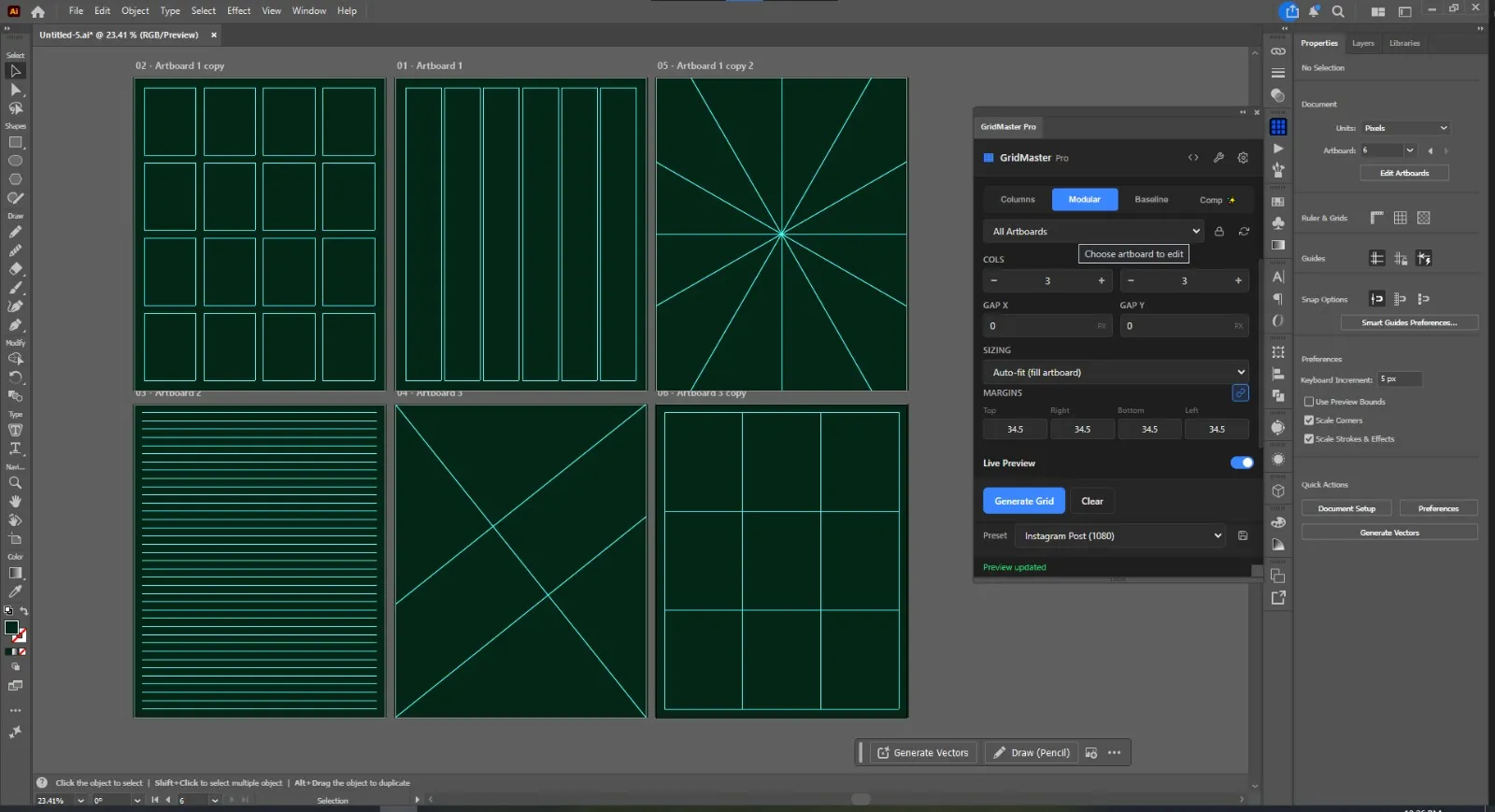
Task: Open the Links panel icon in dock
Action: [1278, 51]
